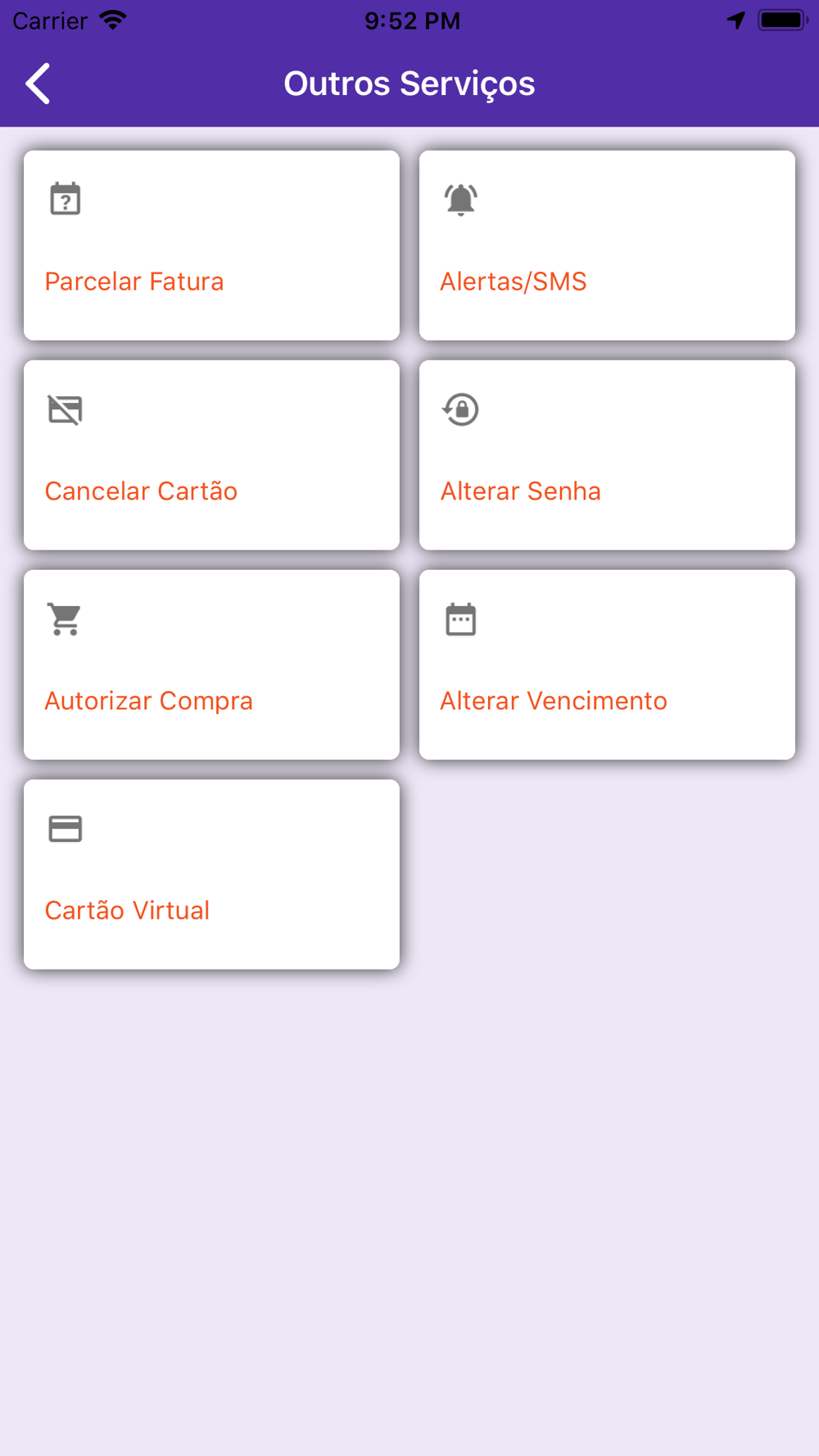The height and width of the screenshot is (1456, 819).
Task: Open Alertas/SMS label
Action: pyautogui.click(x=514, y=282)
